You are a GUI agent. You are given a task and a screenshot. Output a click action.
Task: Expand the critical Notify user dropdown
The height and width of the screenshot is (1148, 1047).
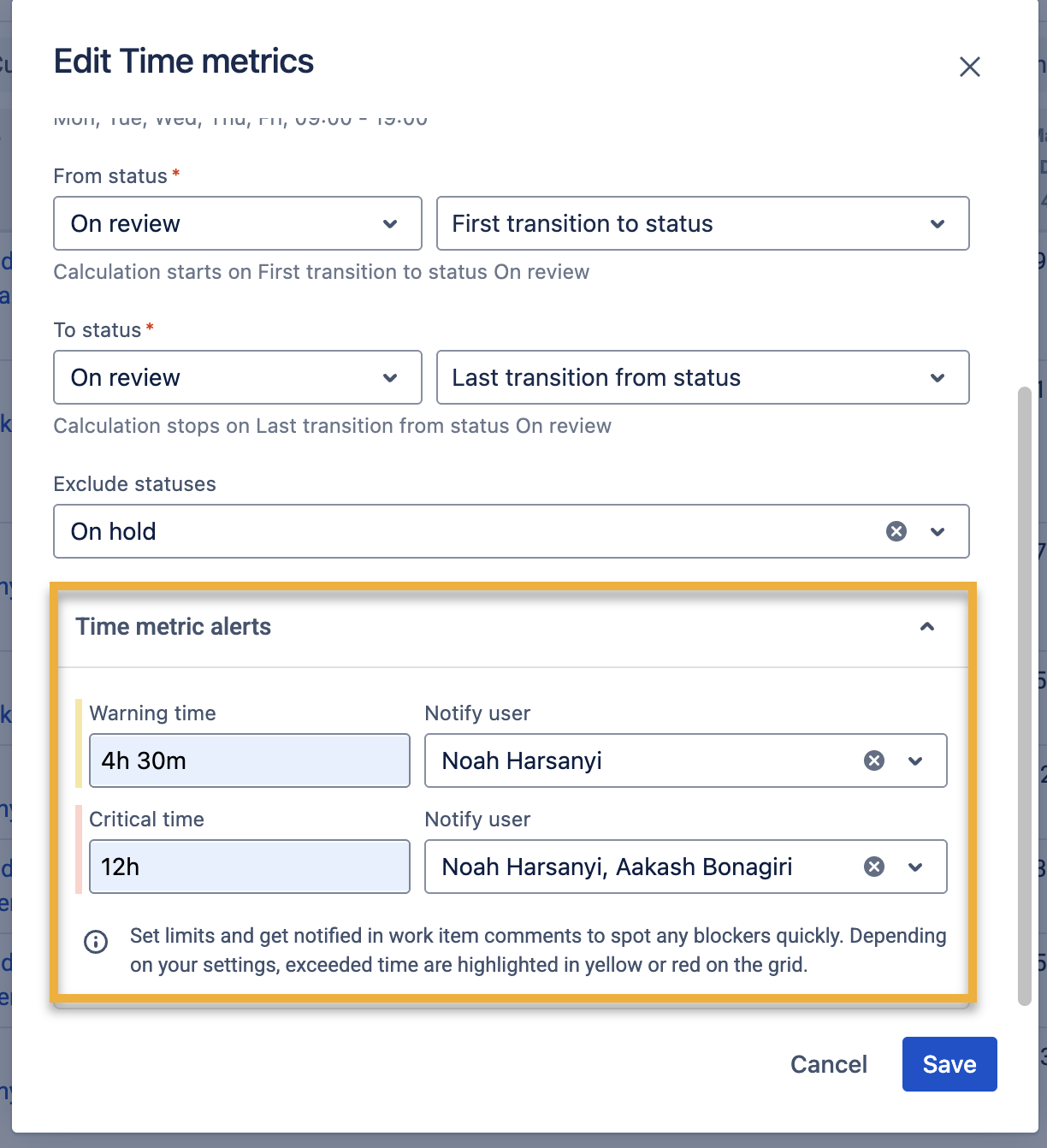(x=915, y=867)
